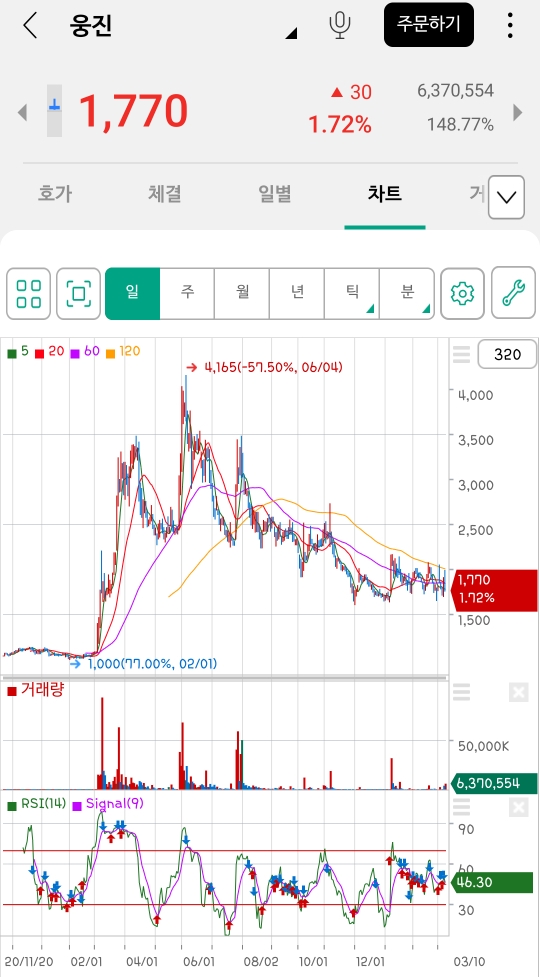Open chart settings gear icon
The width and height of the screenshot is (540, 977).
click(462, 293)
